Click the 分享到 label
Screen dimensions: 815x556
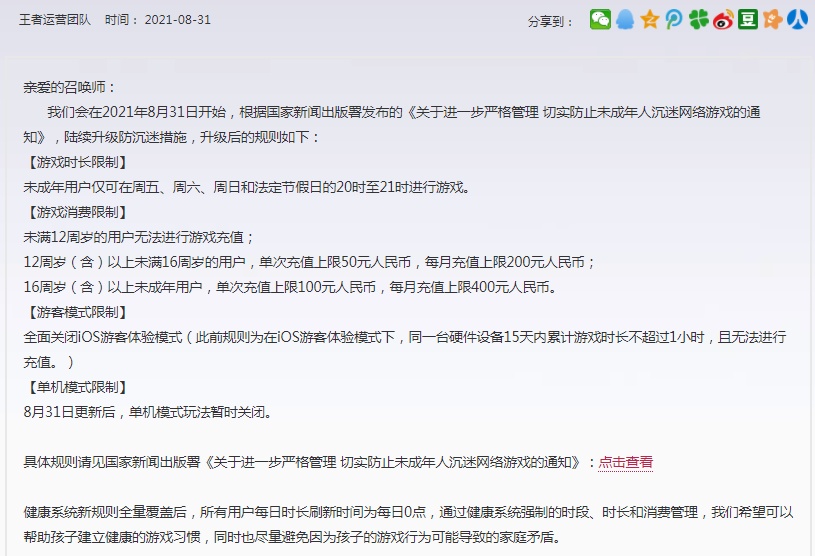coord(550,22)
